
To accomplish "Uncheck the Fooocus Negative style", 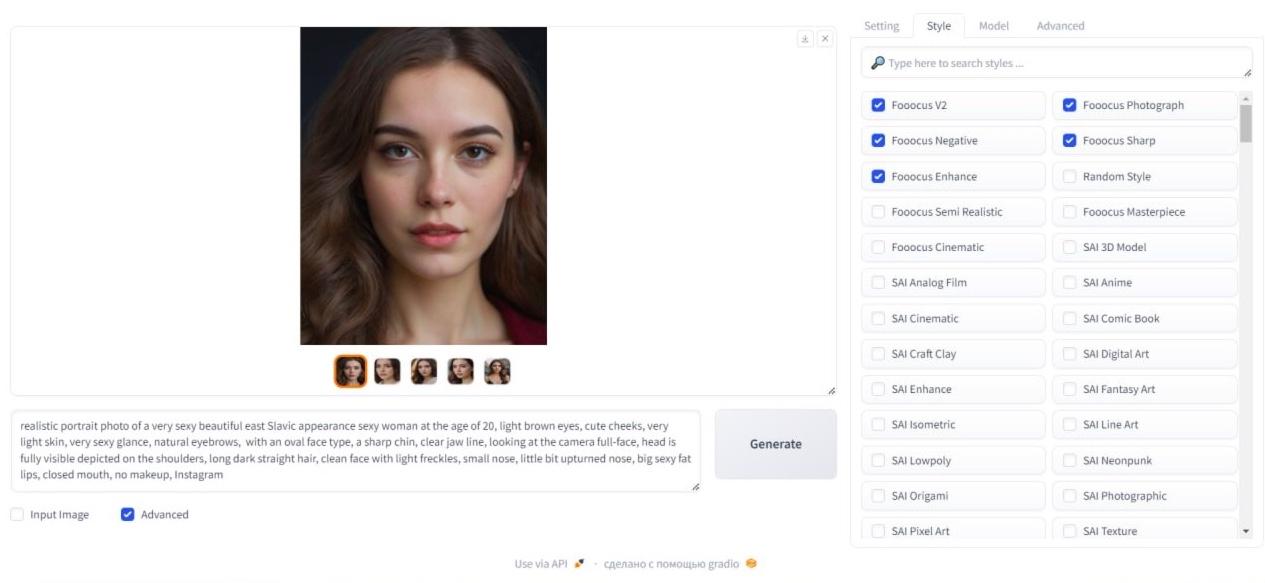I will coord(878,141).
